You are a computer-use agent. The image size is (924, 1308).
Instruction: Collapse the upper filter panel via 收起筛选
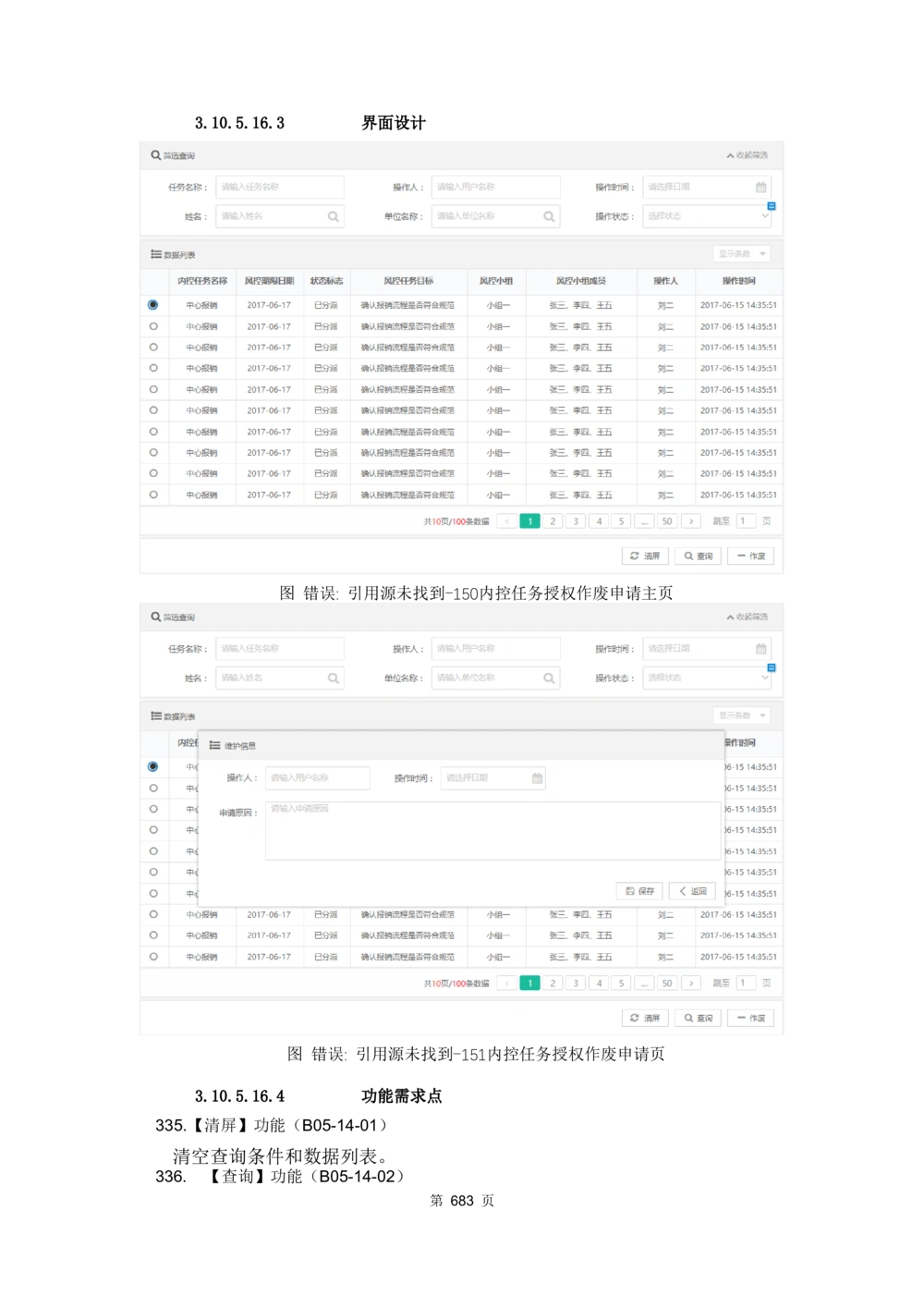747,155
